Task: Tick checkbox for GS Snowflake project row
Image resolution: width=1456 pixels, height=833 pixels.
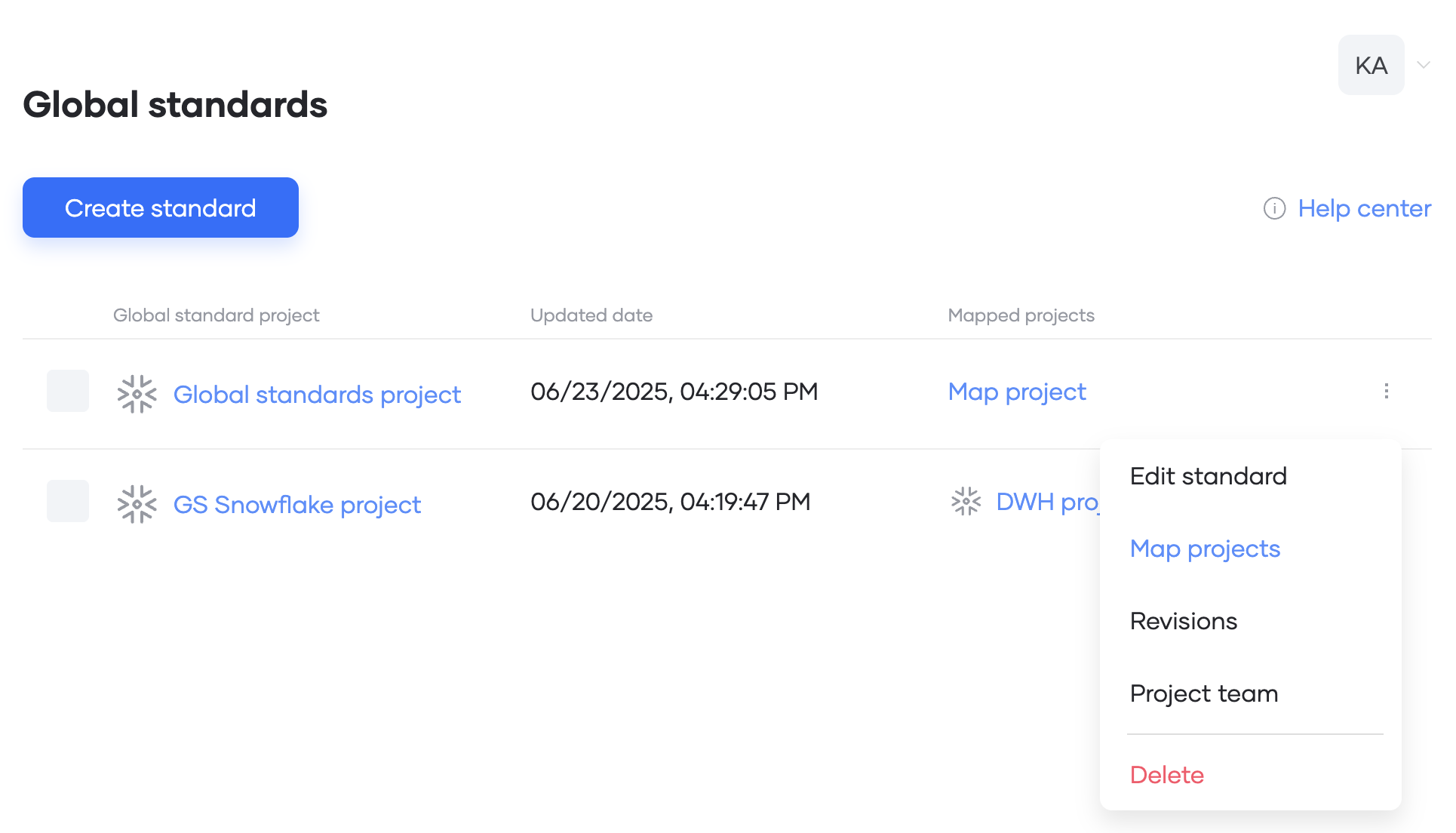Action: (x=68, y=501)
